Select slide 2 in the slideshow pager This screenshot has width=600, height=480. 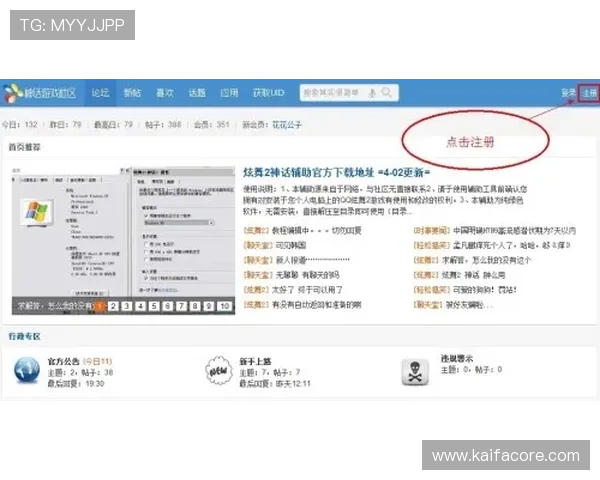(113, 306)
